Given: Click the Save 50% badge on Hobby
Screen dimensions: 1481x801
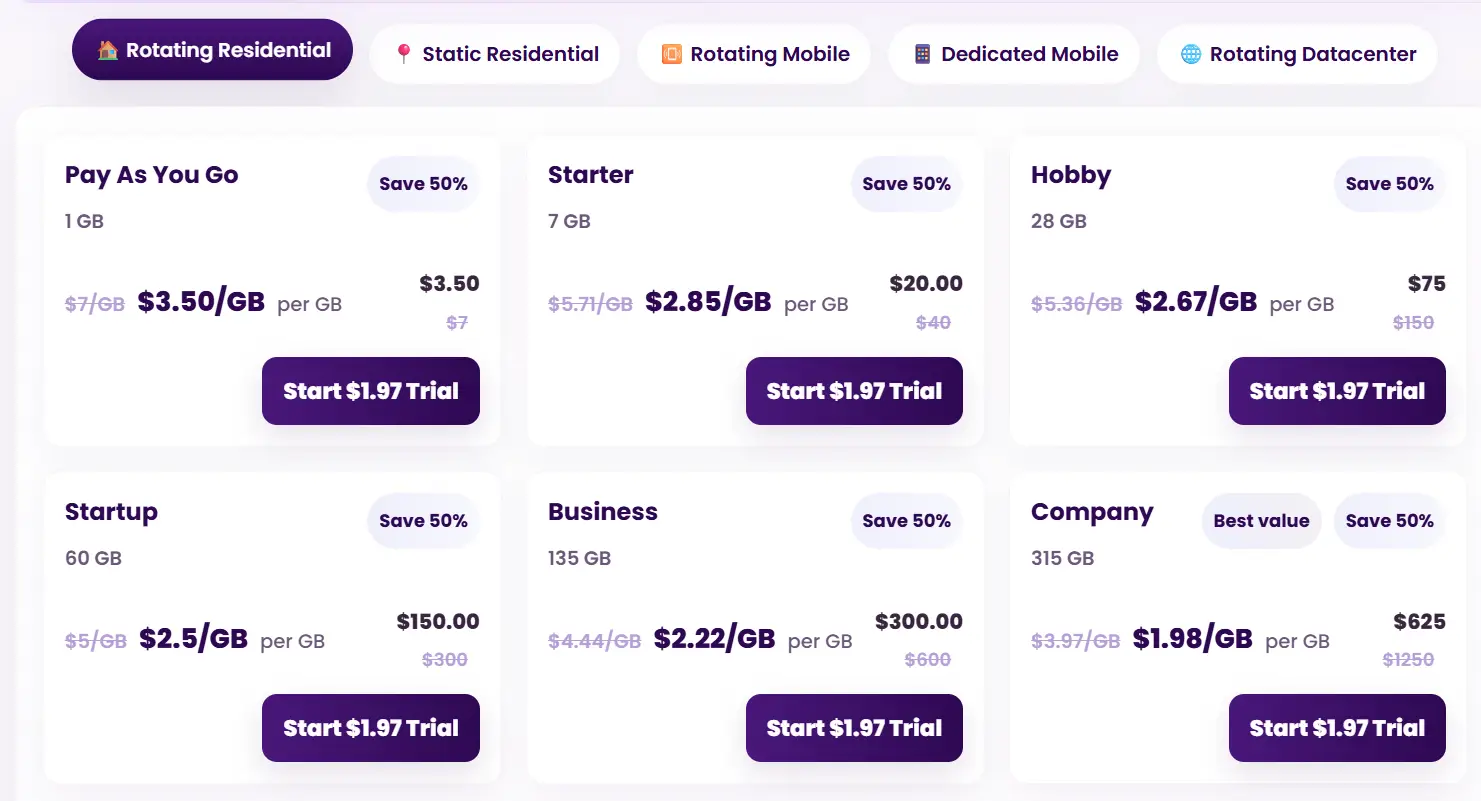Looking at the screenshot, I should [1389, 184].
